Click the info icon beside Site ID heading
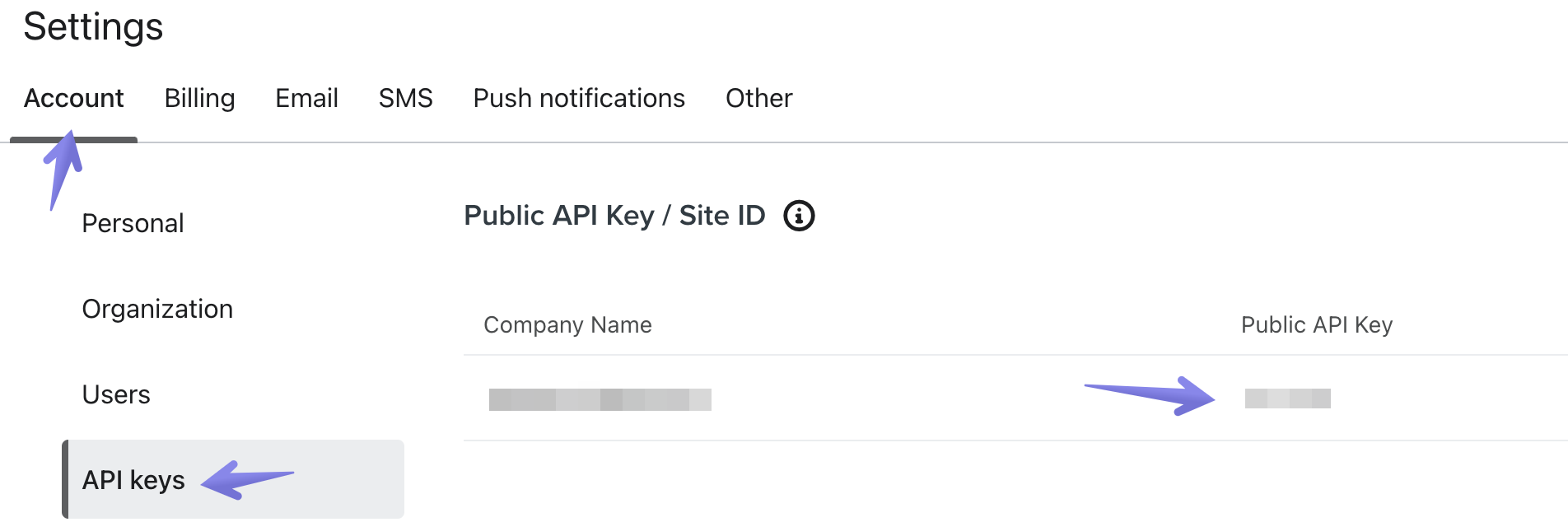The image size is (1568, 522). (799, 216)
